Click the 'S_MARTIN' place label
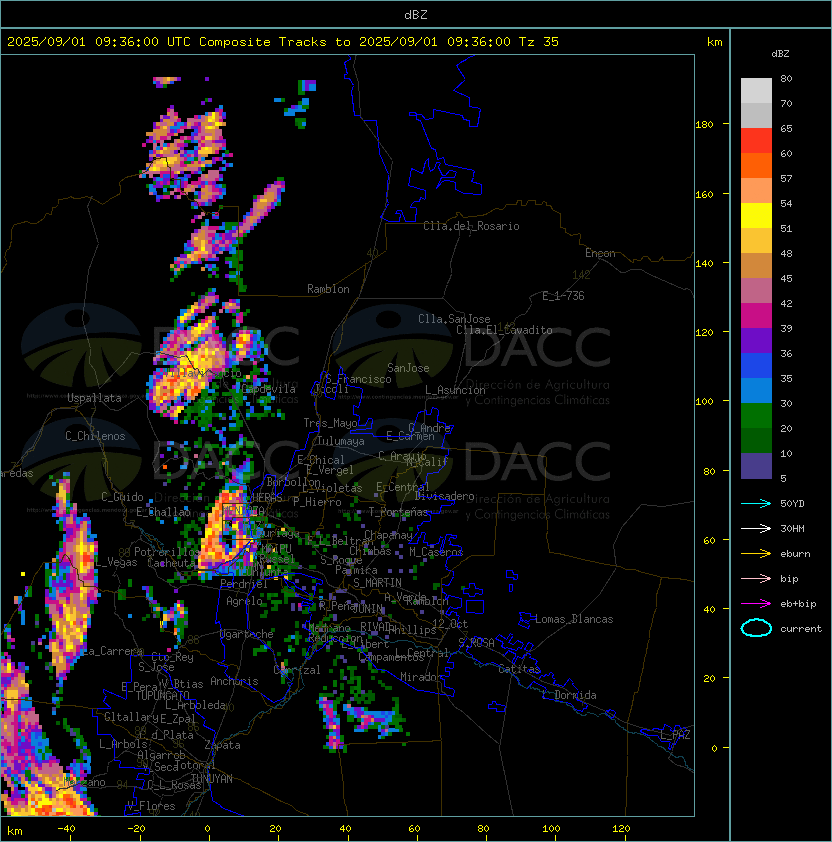 pyautogui.click(x=377, y=583)
